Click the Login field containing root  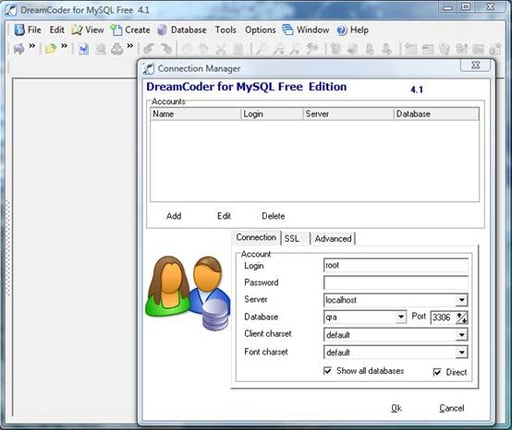click(x=396, y=265)
